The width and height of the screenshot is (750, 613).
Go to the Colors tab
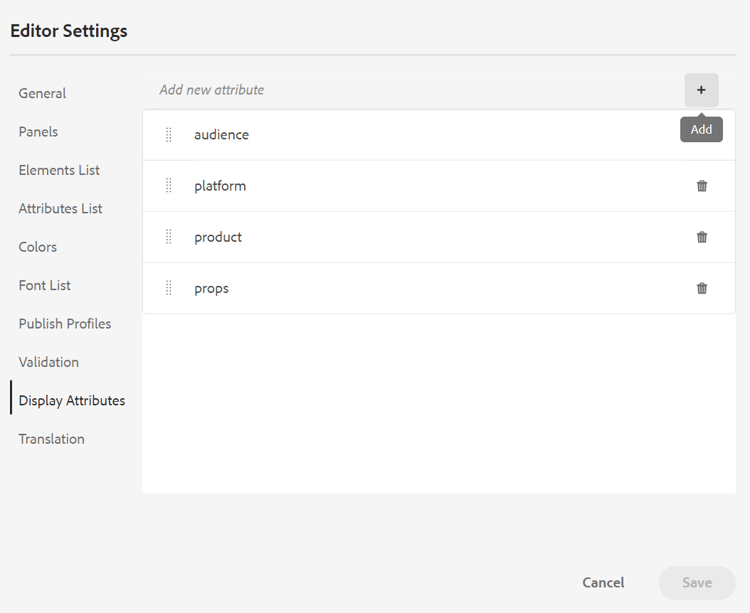[x=38, y=247]
